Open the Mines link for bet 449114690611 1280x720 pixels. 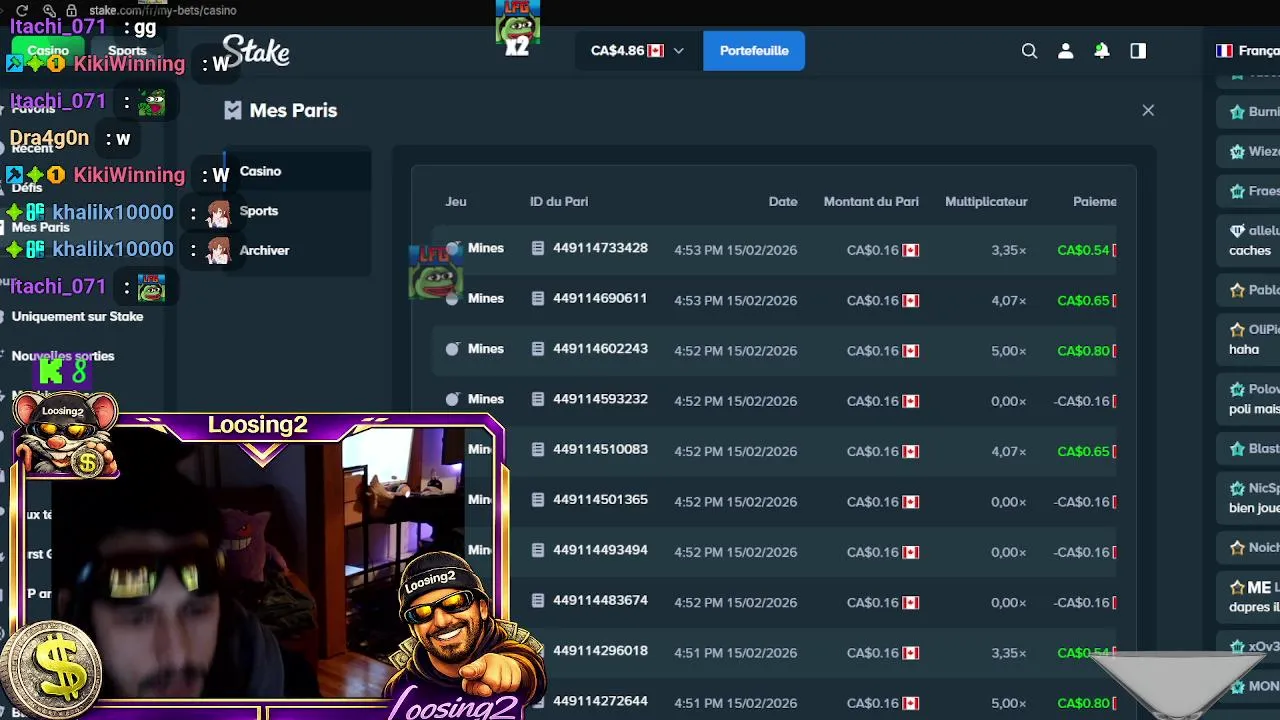click(x=486, y=298)
